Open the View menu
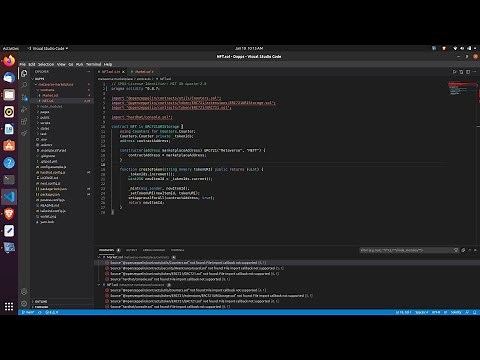This screenshot has height=360, width=480. (x=61, y=64)
